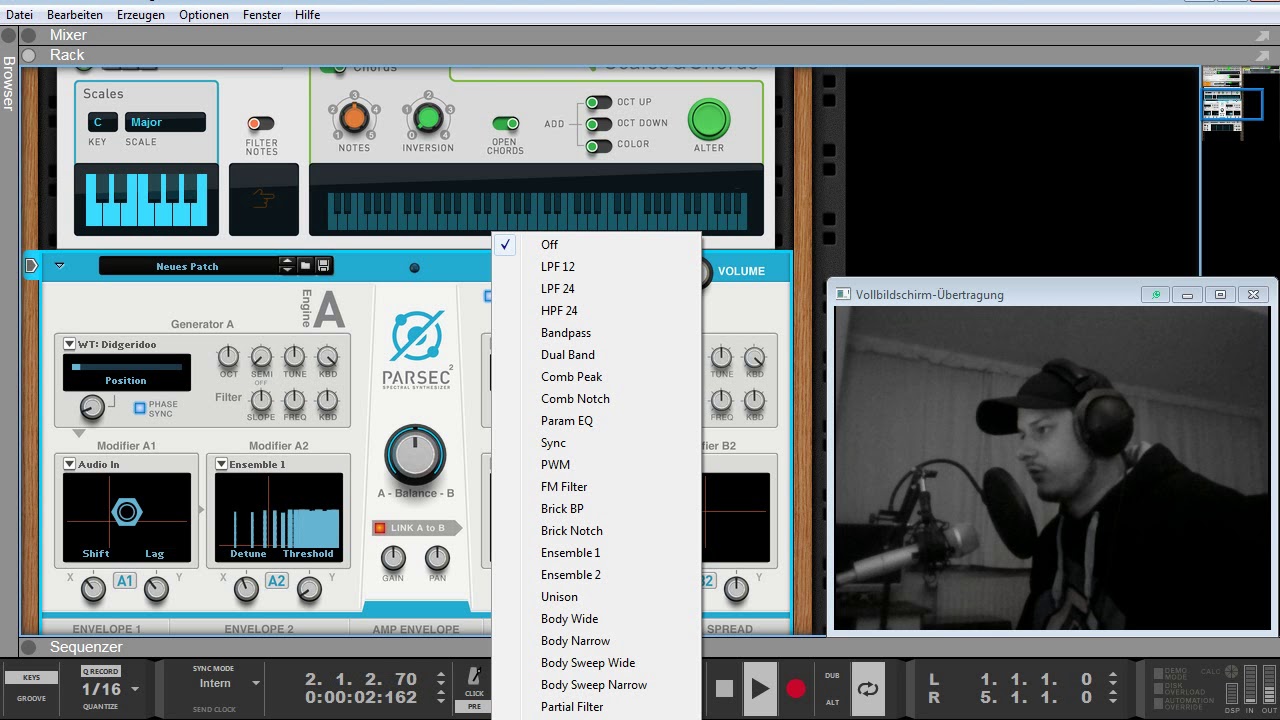1280x720 pixels.
Task: Detach the Mixer panel with arrow icon
Action: pos(1262,35)
